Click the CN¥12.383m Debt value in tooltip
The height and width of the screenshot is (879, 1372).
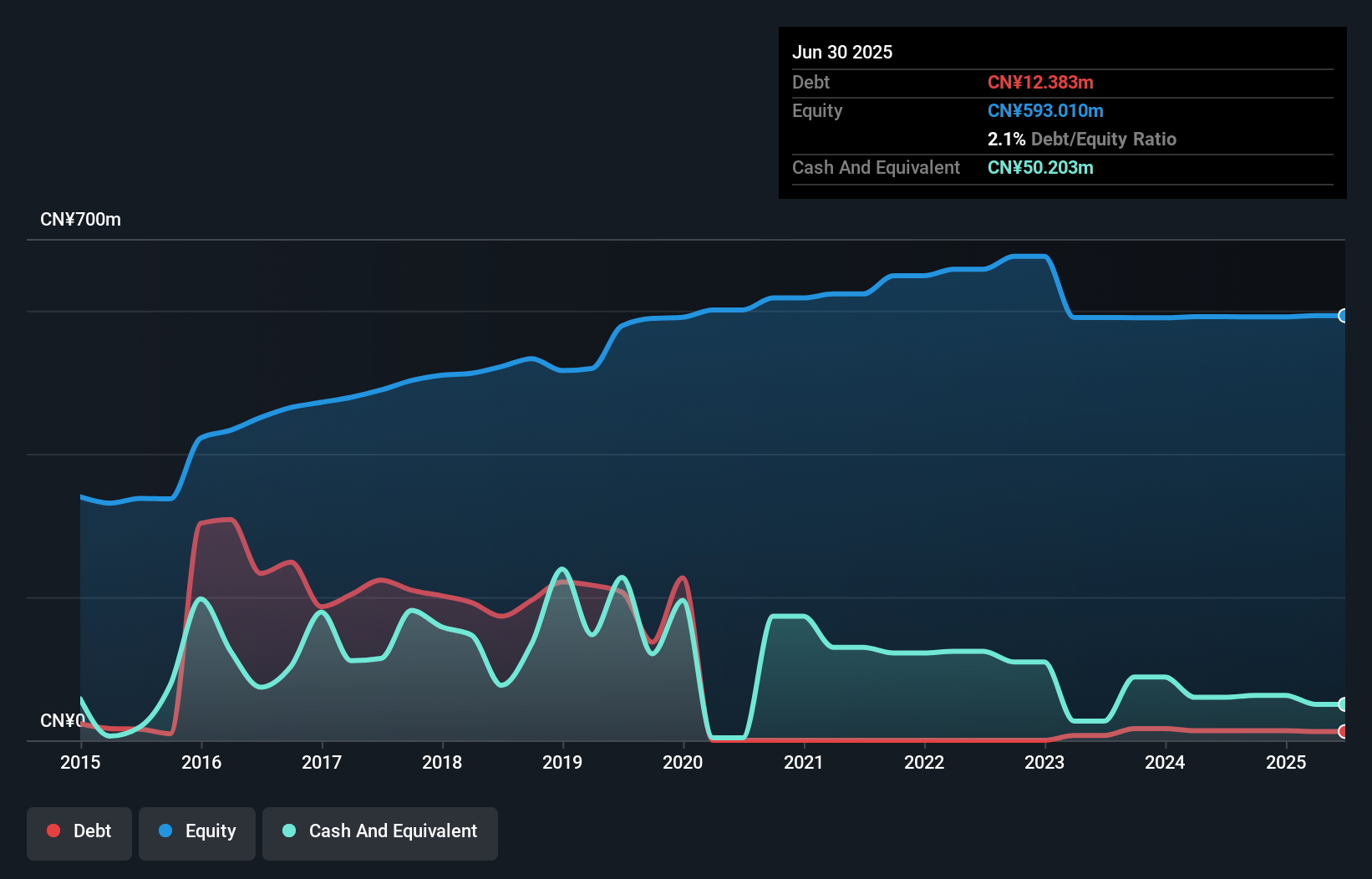click(x=1040, y=82)
